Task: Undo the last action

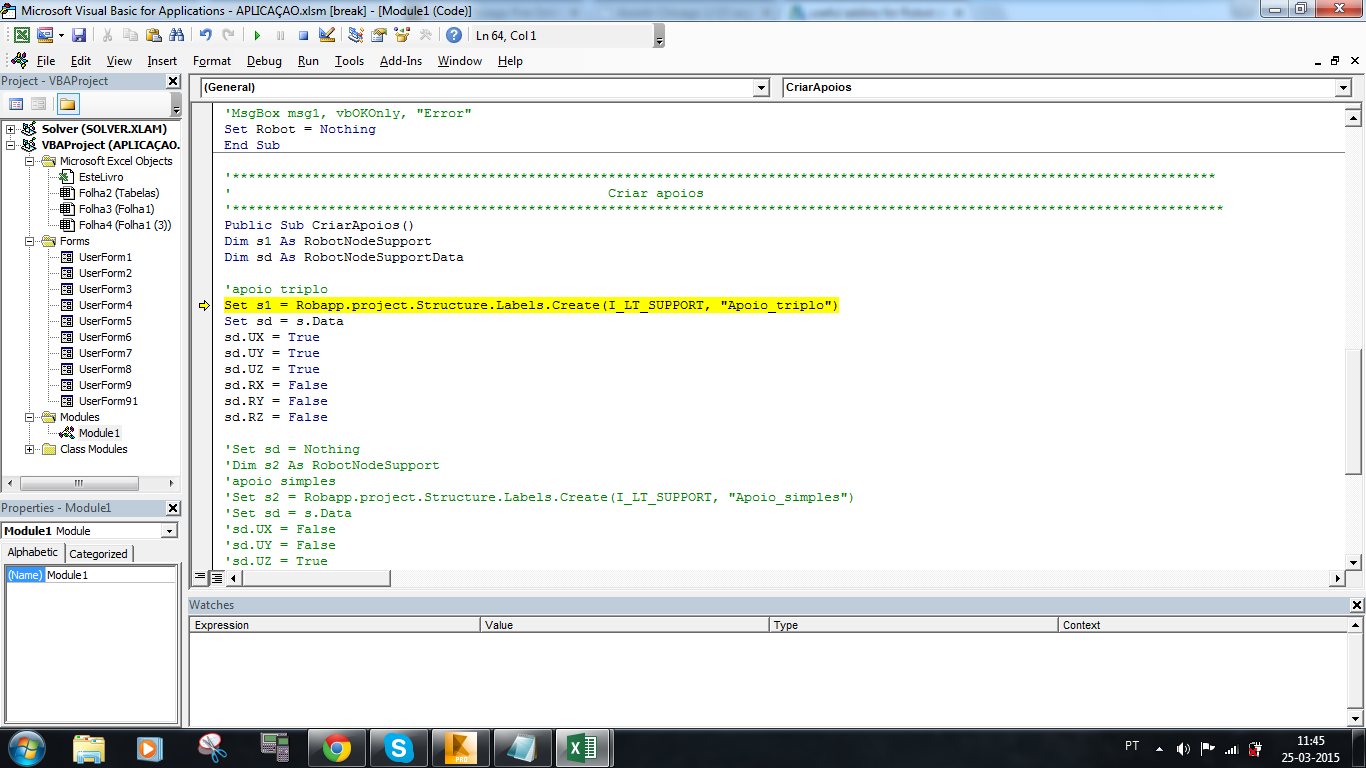Action: coord(206,35)
